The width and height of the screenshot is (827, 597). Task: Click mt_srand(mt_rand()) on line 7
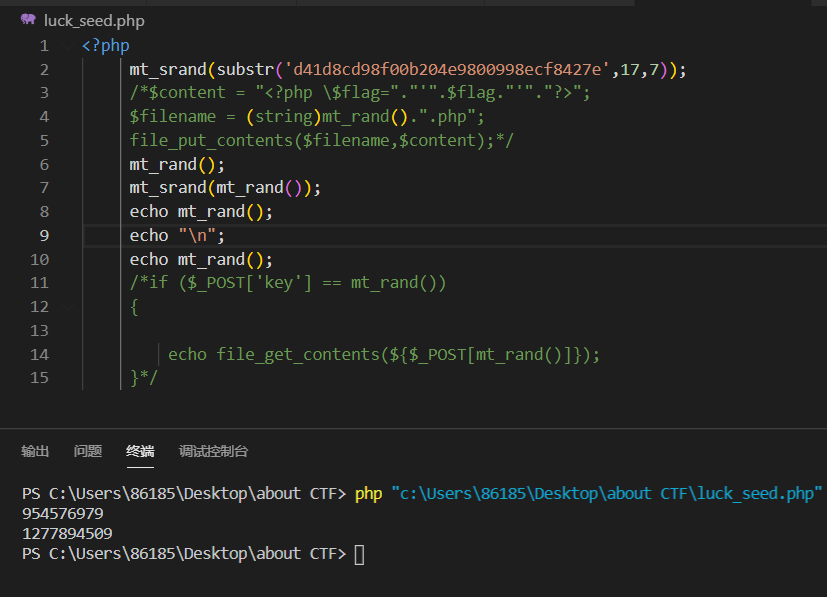(220, 188)
